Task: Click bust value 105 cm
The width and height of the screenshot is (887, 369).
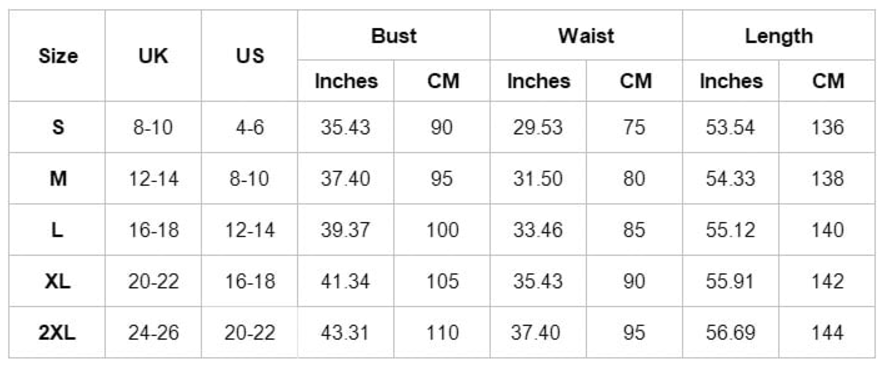Action: (x=442, y=281)
